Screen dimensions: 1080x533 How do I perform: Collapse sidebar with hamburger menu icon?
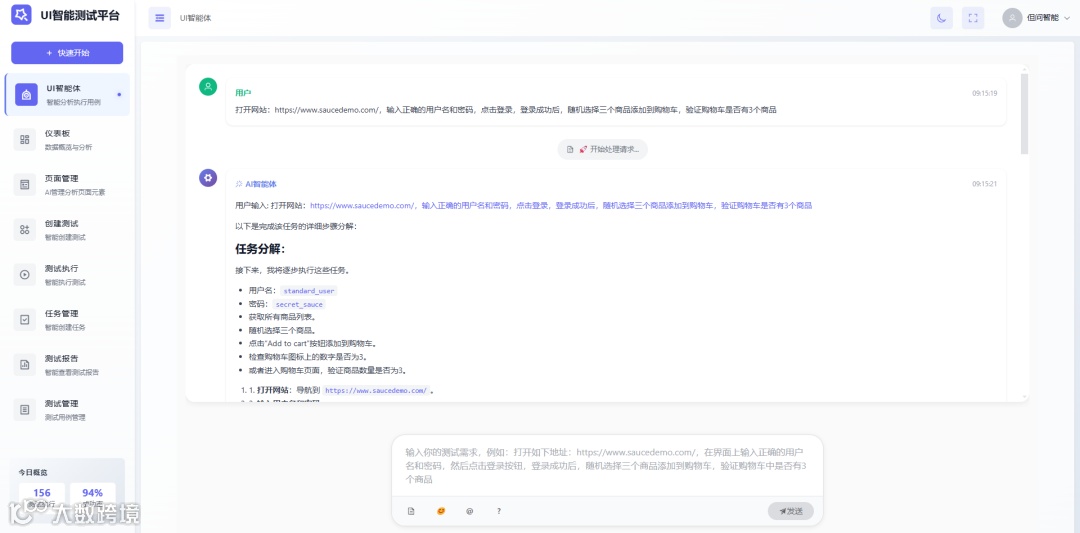click(x=160, y=18)
